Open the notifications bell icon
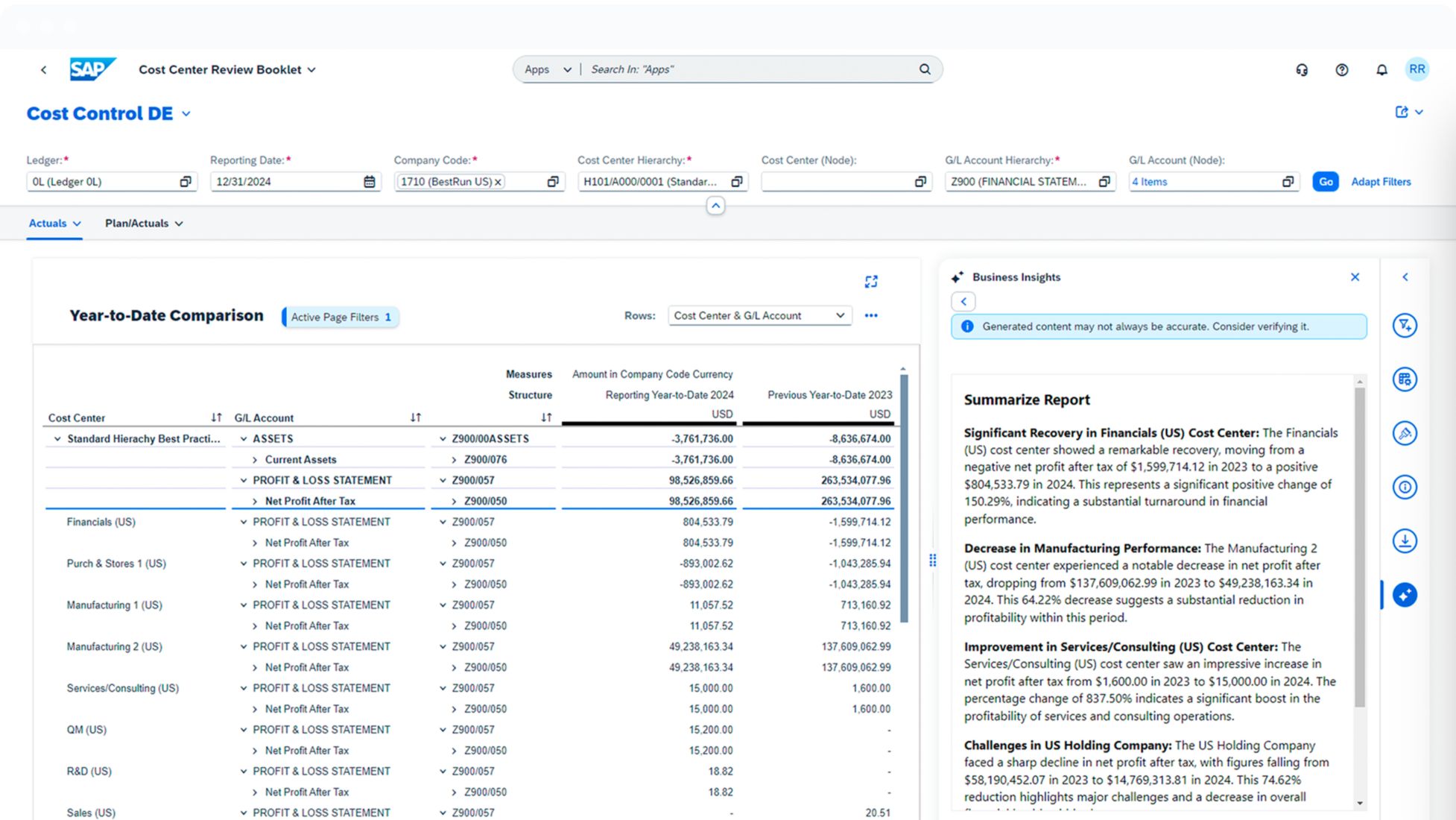The image size is (1456, 820). [1381, 69]
